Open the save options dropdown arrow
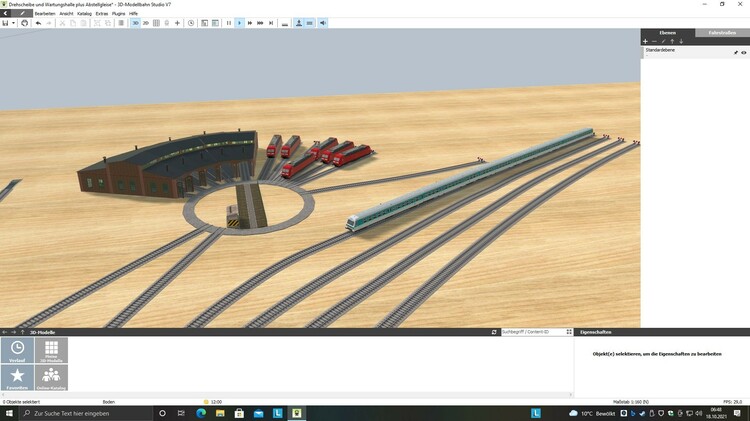 click(13, 23)
